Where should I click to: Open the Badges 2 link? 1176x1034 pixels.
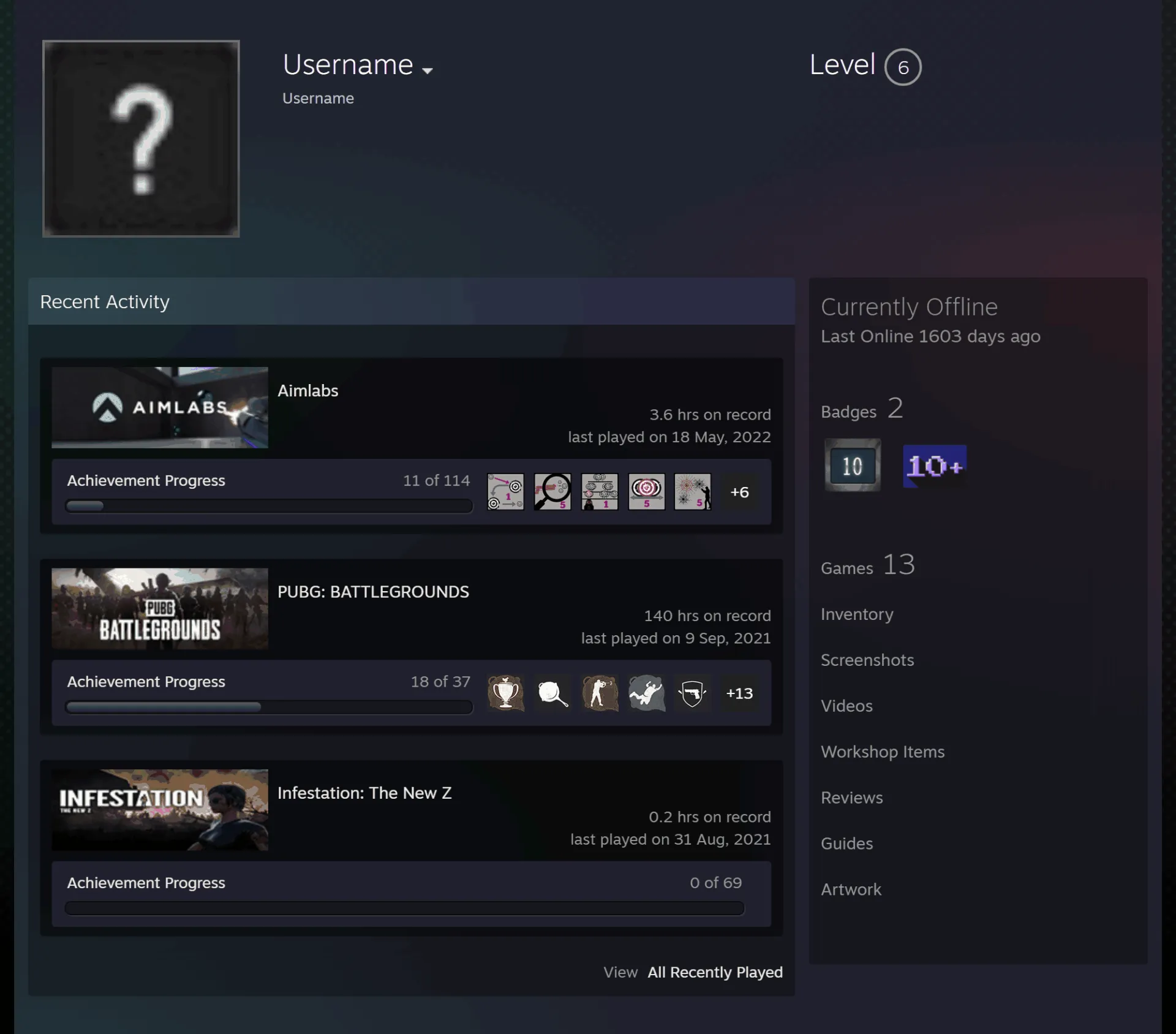coord(862,409)
